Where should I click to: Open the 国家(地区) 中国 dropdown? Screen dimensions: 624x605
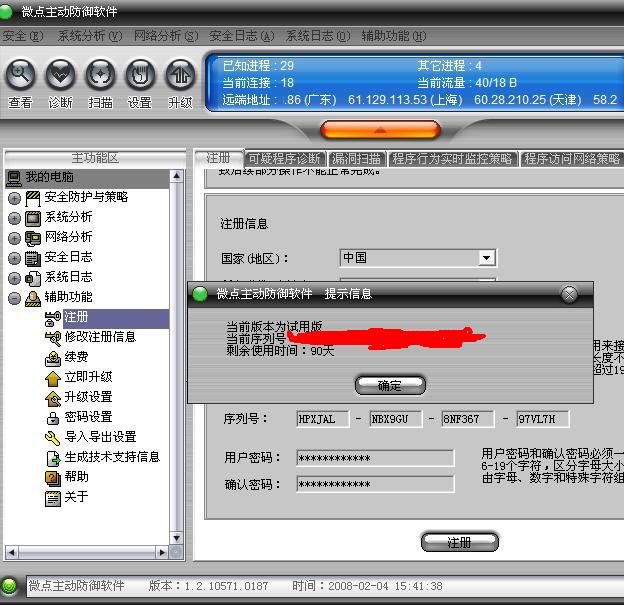[486, 258]
